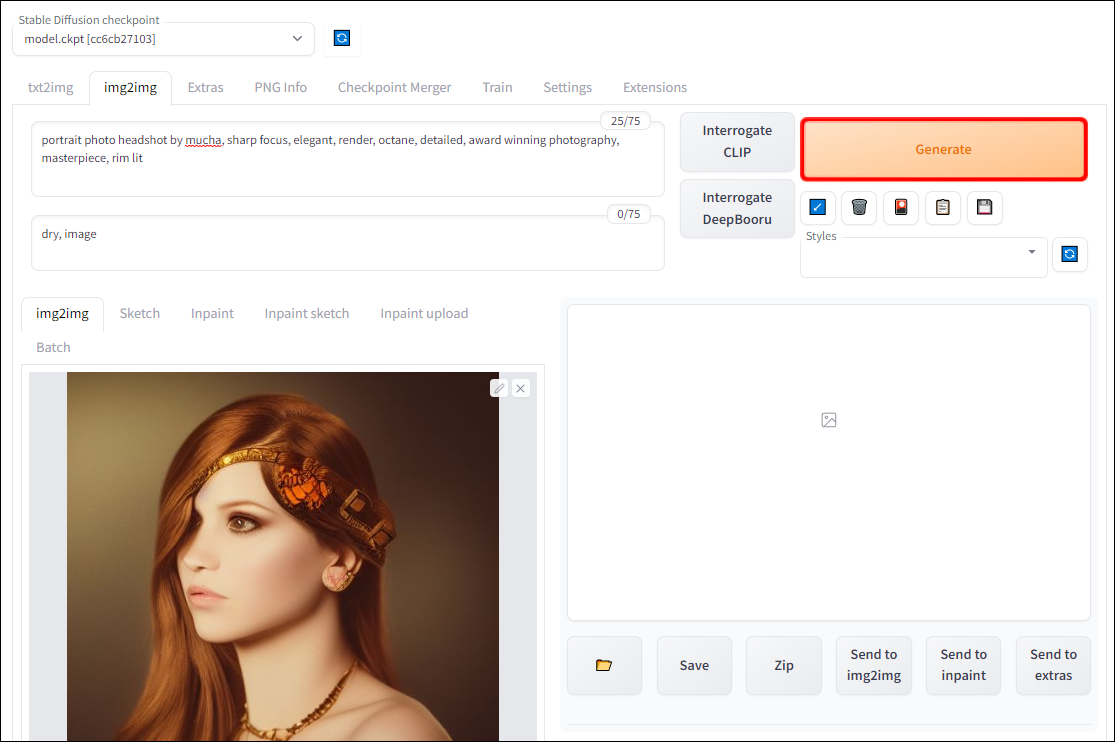Click the red card extra networks icon
Image resolution: width=1115 pixels, height=742 pixels.
tap(901, 207)
